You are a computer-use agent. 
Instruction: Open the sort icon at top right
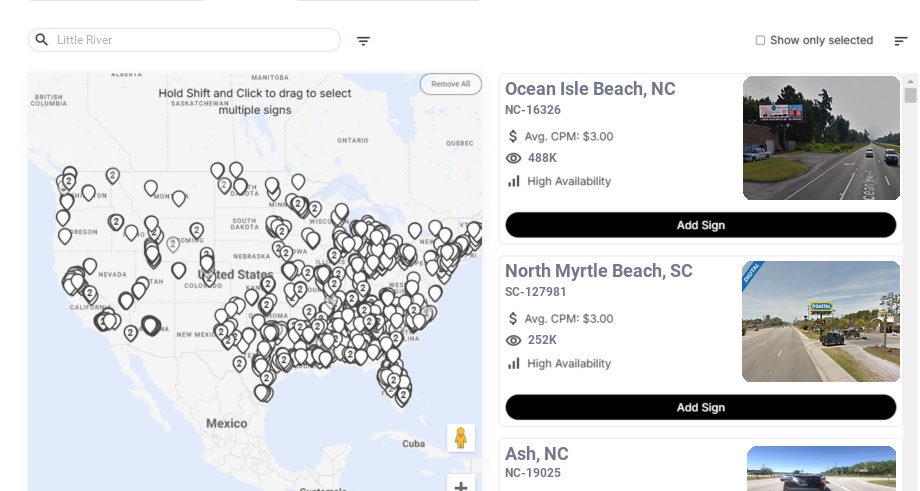click(x=900, y=41)
